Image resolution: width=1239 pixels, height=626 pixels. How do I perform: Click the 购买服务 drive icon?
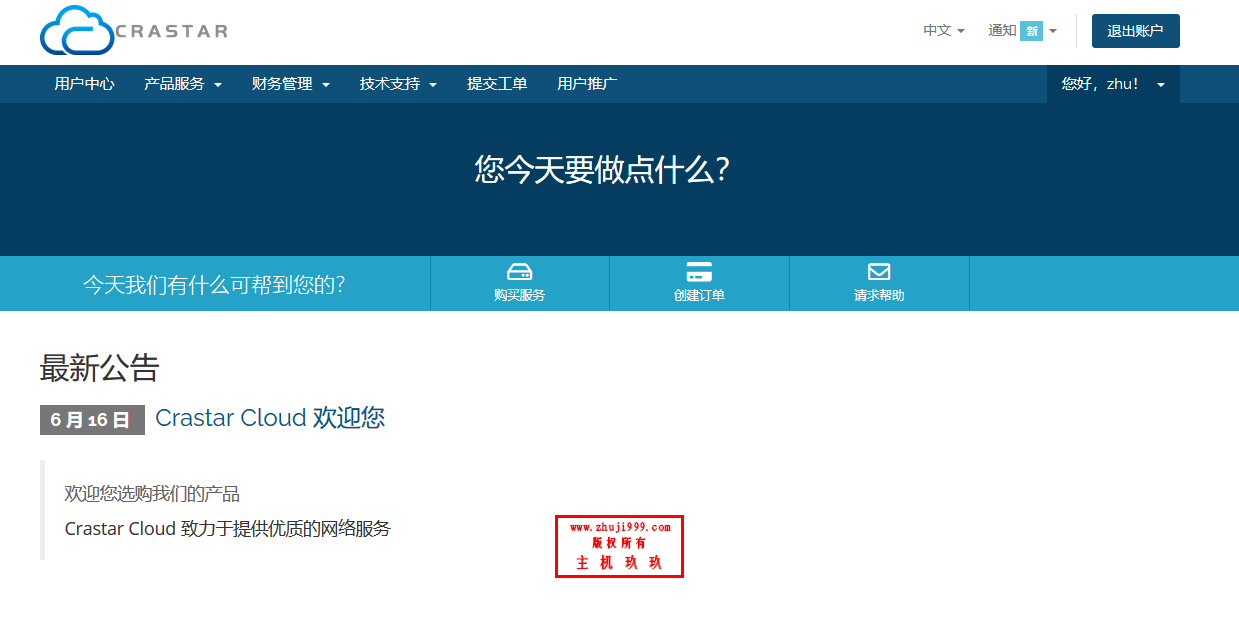[x=520, y=272]
